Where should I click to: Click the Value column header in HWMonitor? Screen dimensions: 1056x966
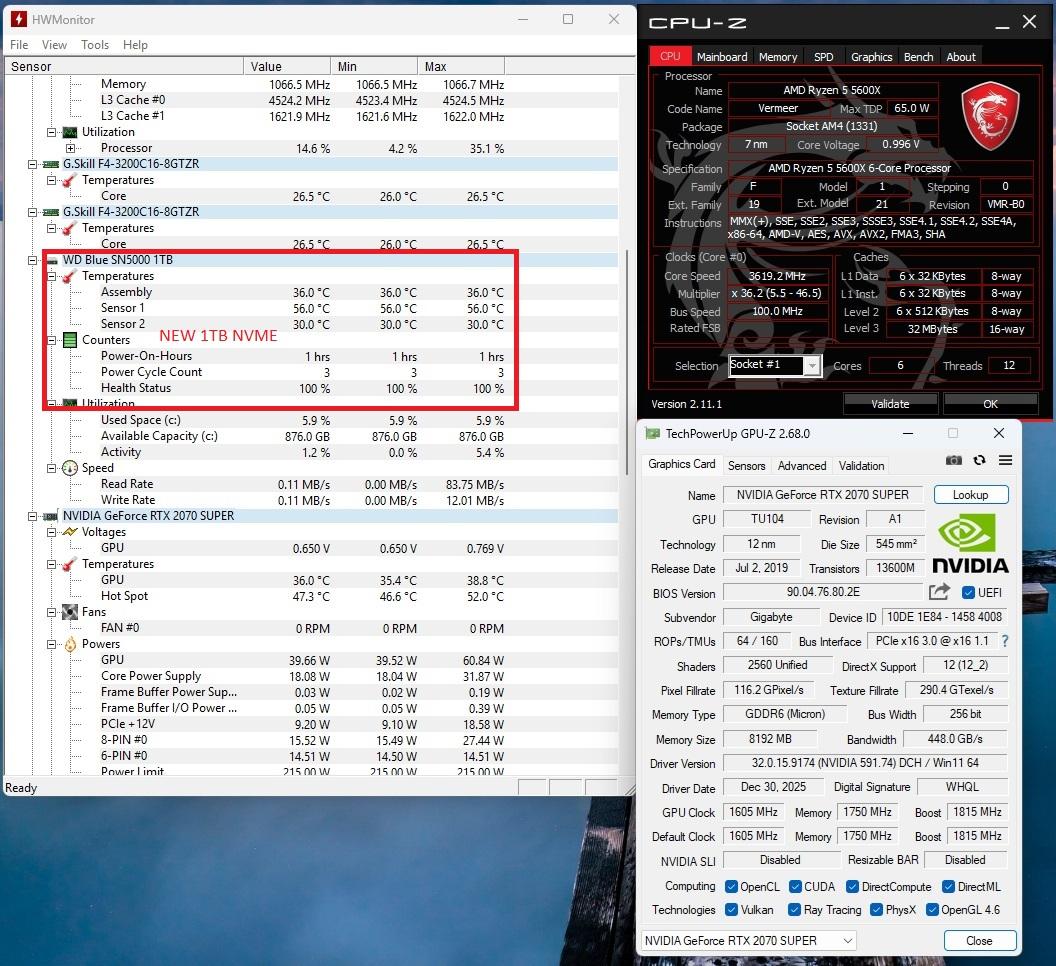coord(286,66)
